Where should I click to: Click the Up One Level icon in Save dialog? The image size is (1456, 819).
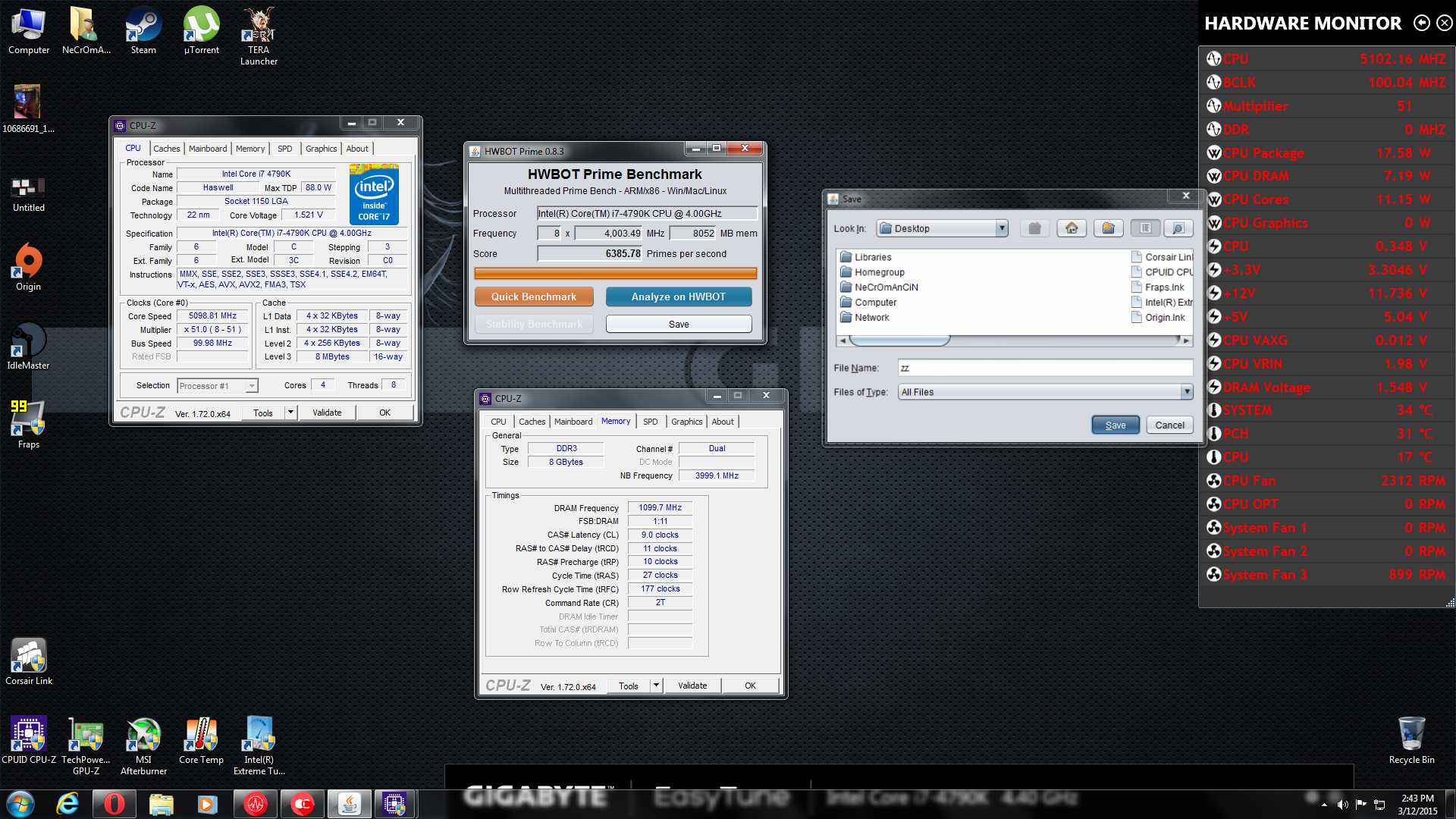[1035, 228]
